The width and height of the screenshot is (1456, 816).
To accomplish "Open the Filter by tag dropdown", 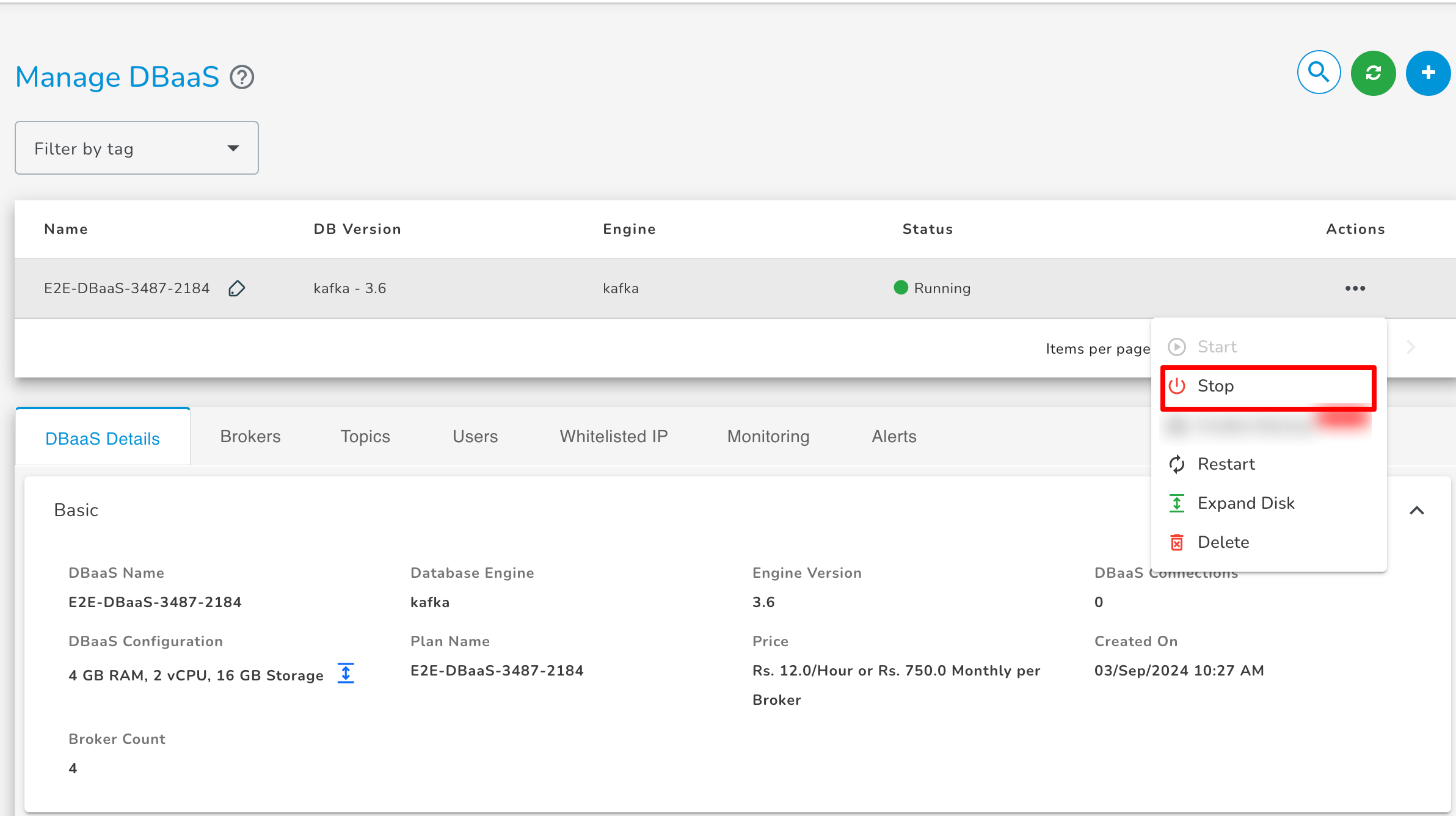I will click(137, 148).
